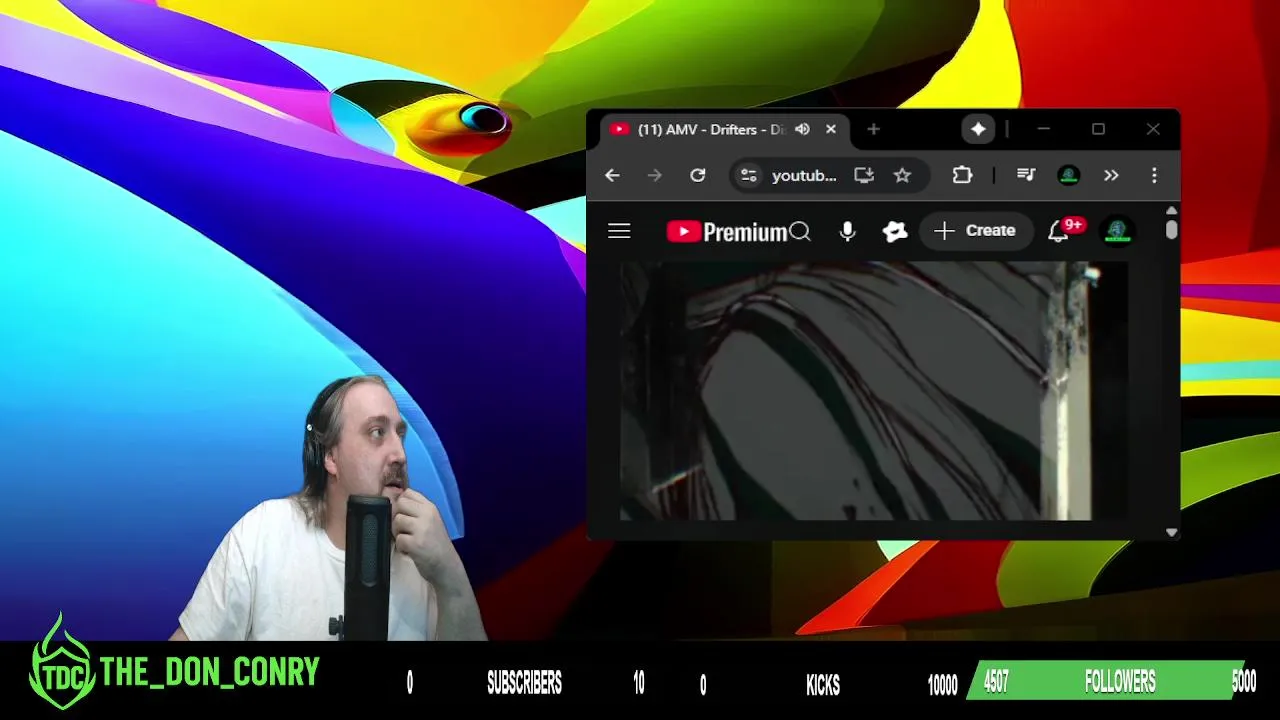The image size is (1280, 720).
Task: Start voice search with microphone icon
Action: pyautogui.click(x=847, y=232)
